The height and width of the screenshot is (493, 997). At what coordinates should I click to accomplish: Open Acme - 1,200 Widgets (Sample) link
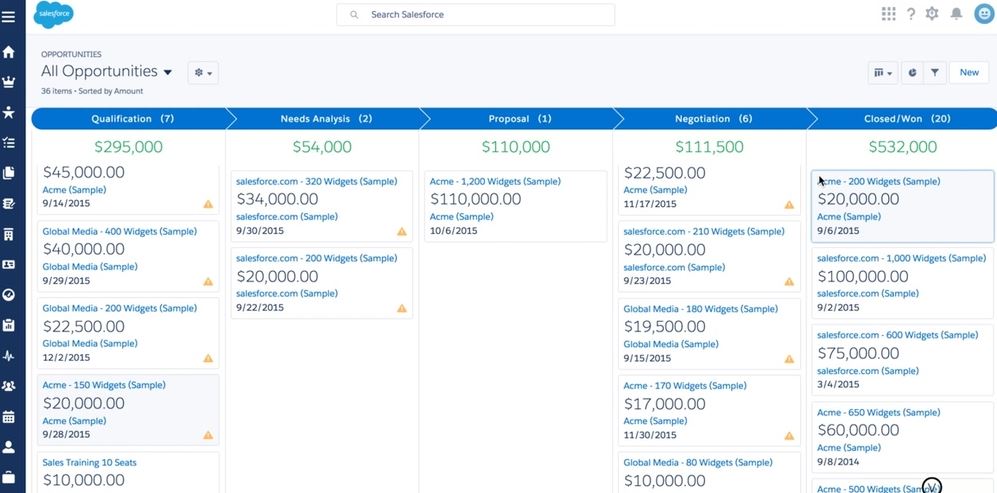point(495,181)
